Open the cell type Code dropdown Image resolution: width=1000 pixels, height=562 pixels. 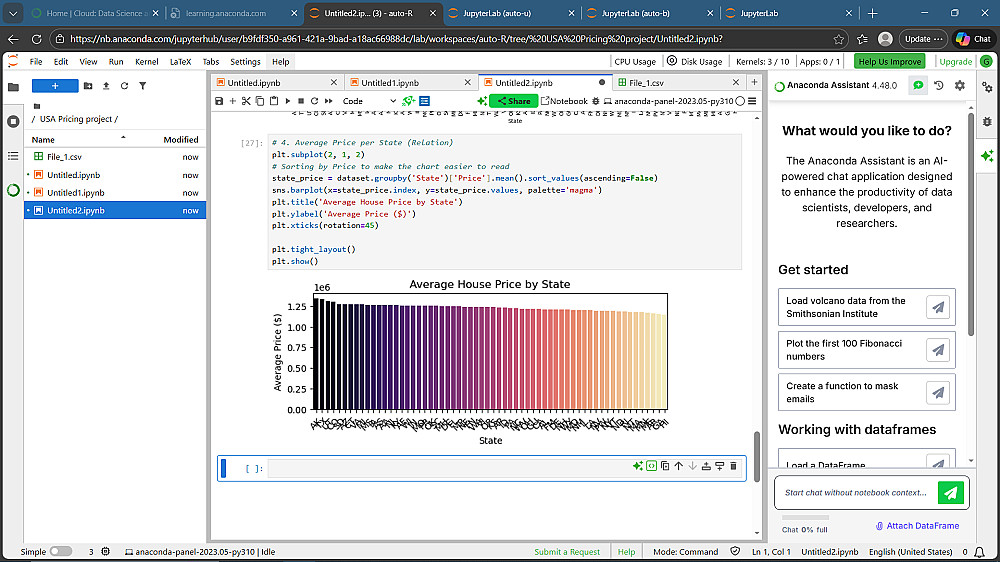(x=368, y=101)
